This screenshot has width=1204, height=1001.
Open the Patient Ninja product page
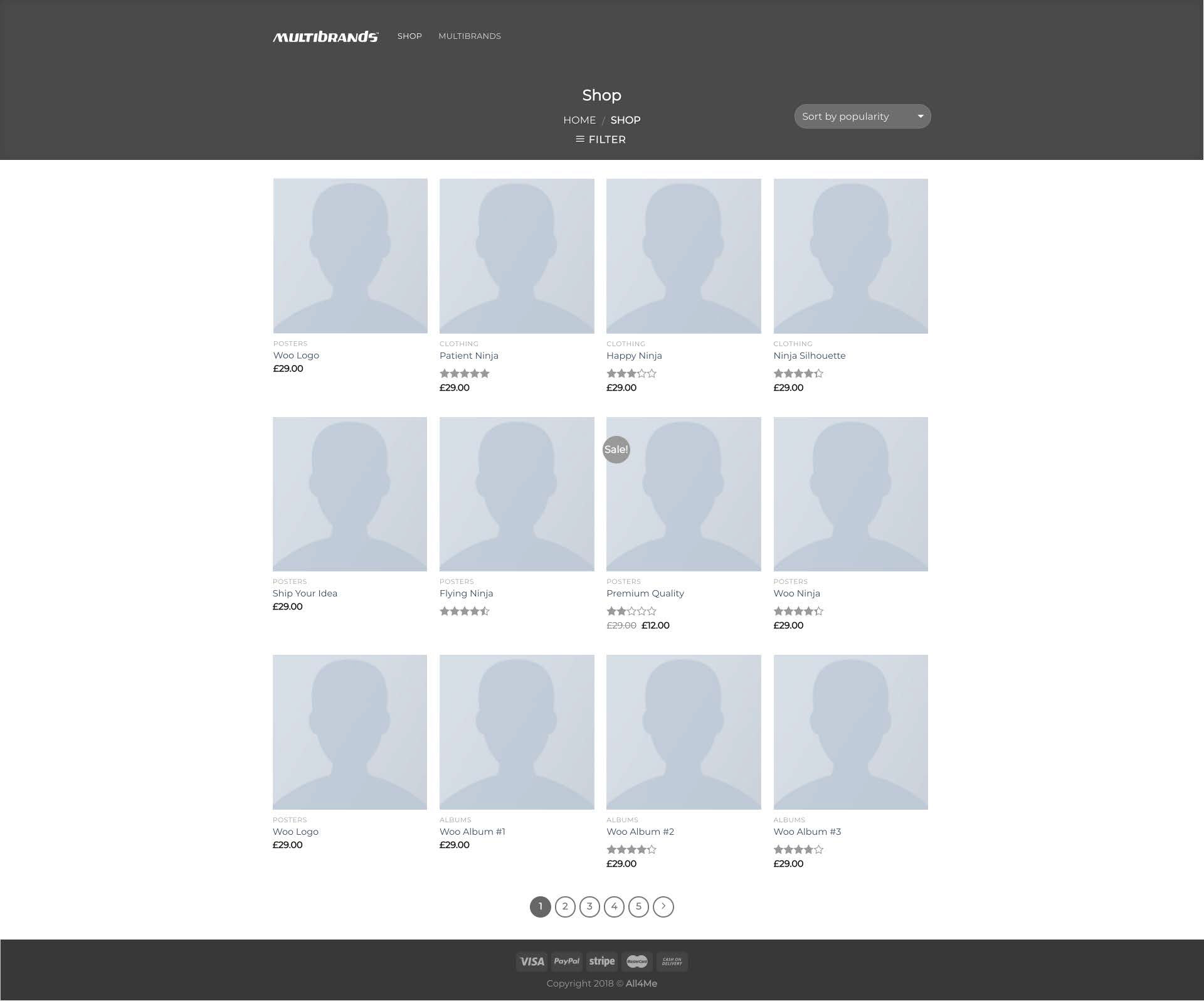click(x=469, y=355)
